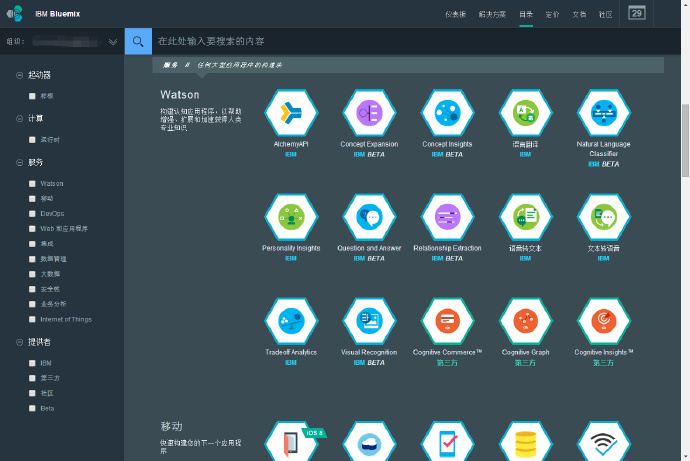
Task: Check the 移动 filter in sidebar
Action: click(x=32, y=198)
